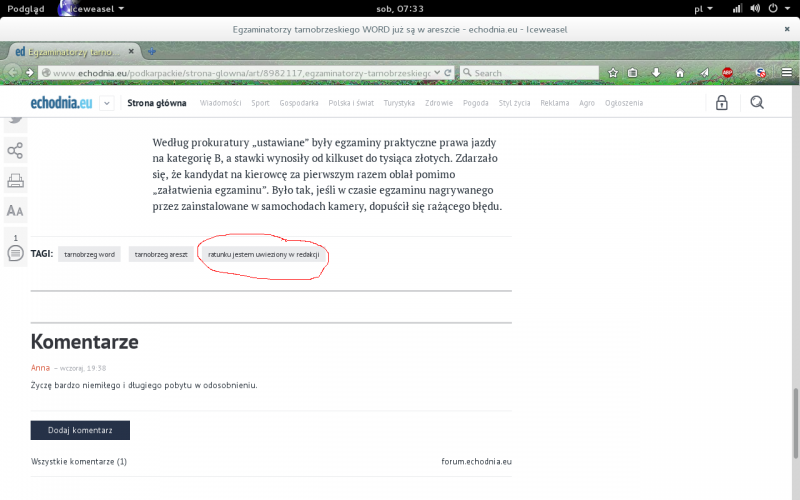Click the 'Wszystkie komentarze (1)' link
The width and height of the screenshot is (800, 500).
coord(79,462)
